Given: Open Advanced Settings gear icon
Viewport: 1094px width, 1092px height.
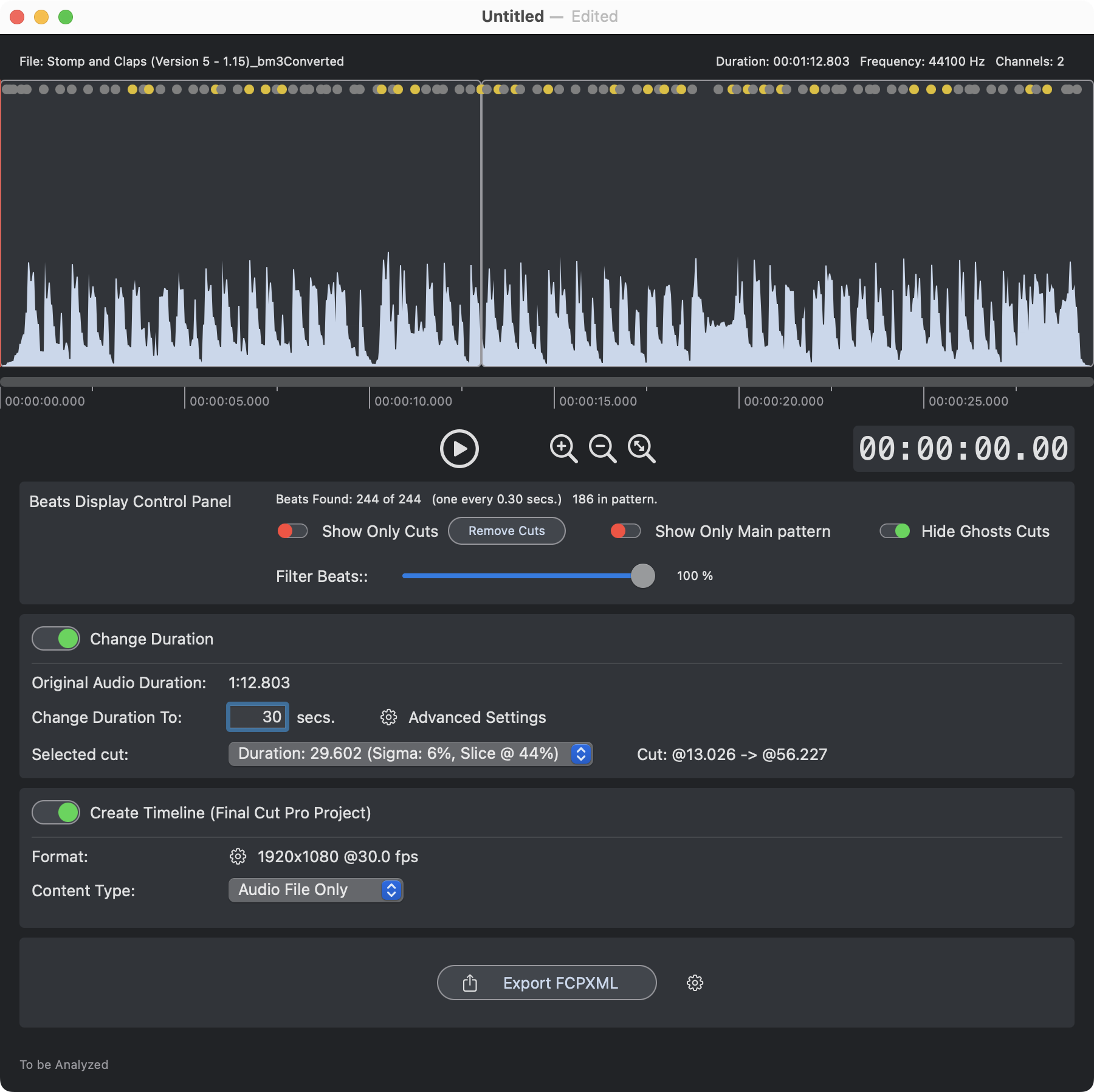Looking at the screenshot, I should pyautogui.click(x=388, y=717).
